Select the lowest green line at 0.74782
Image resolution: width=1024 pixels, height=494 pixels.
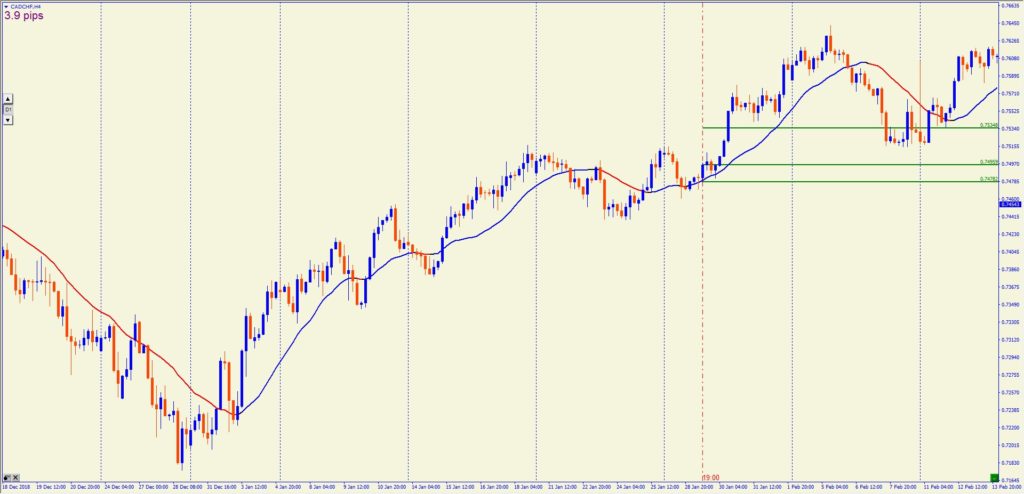pyautogui.click(x=840, y=181)
